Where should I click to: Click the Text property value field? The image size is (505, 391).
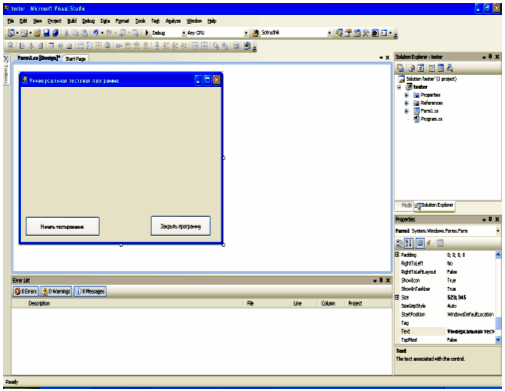point(470,331)
